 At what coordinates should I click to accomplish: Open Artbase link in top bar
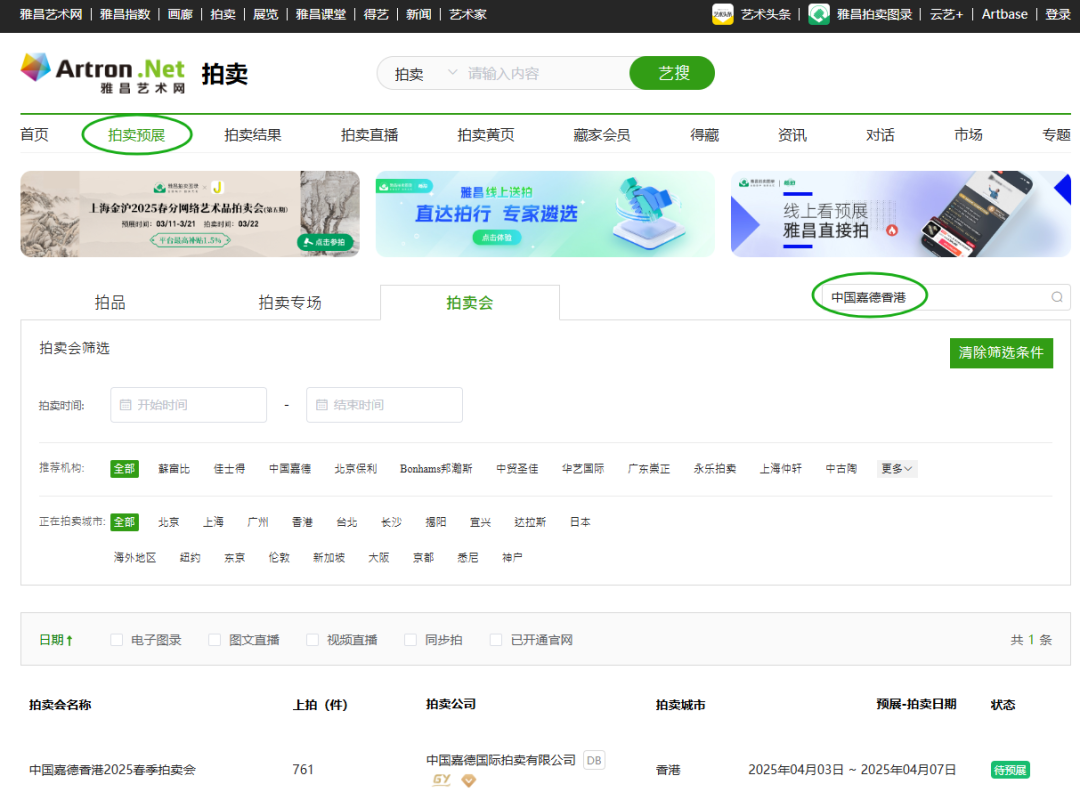click(1004, 14)
